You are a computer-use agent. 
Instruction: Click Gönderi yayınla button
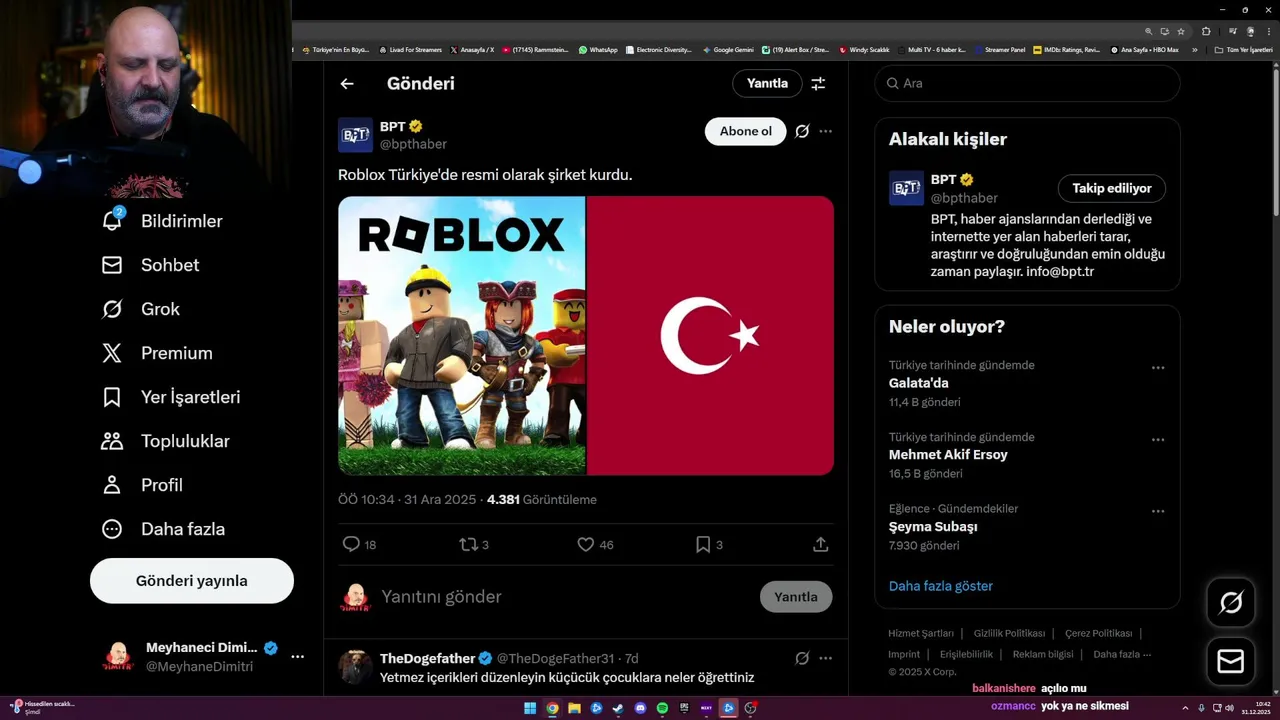click(192, 581)
